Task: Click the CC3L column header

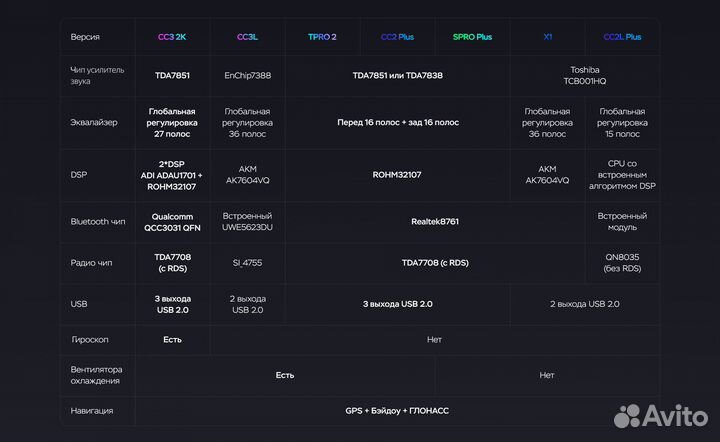Action: (x=247, y=37)
